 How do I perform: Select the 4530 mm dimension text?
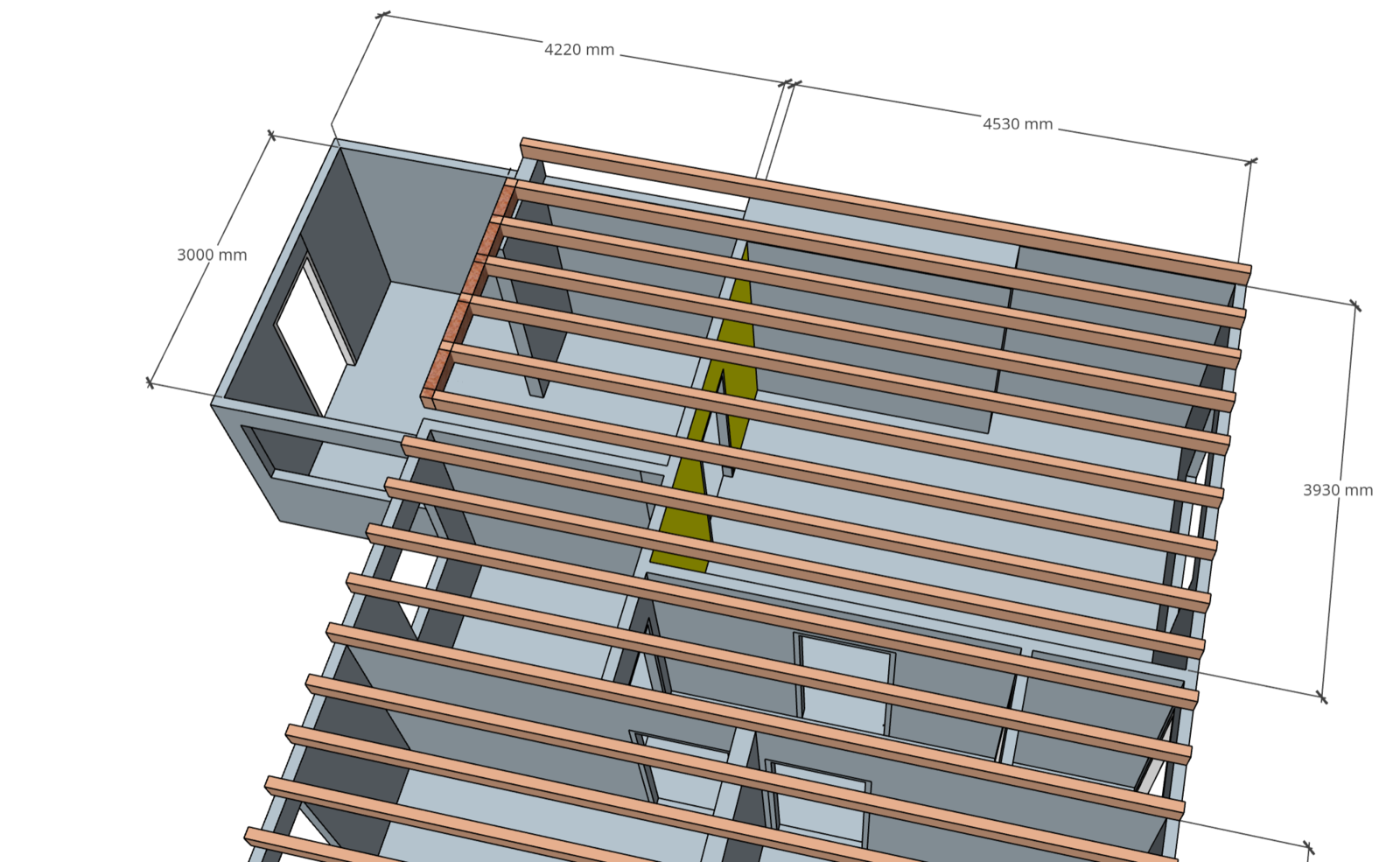point(1017,124)
